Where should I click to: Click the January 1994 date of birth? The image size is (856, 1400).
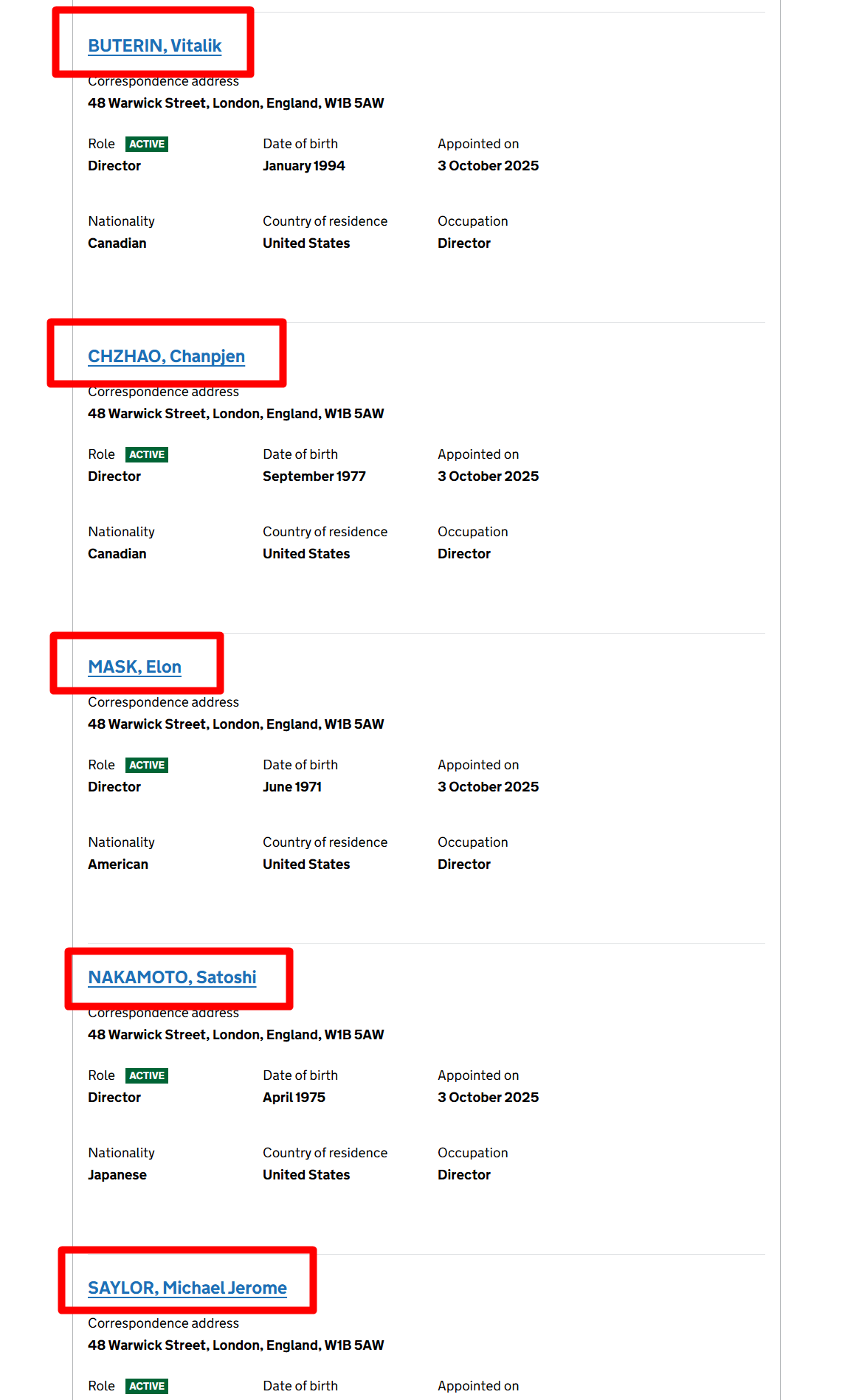[303, 166]
